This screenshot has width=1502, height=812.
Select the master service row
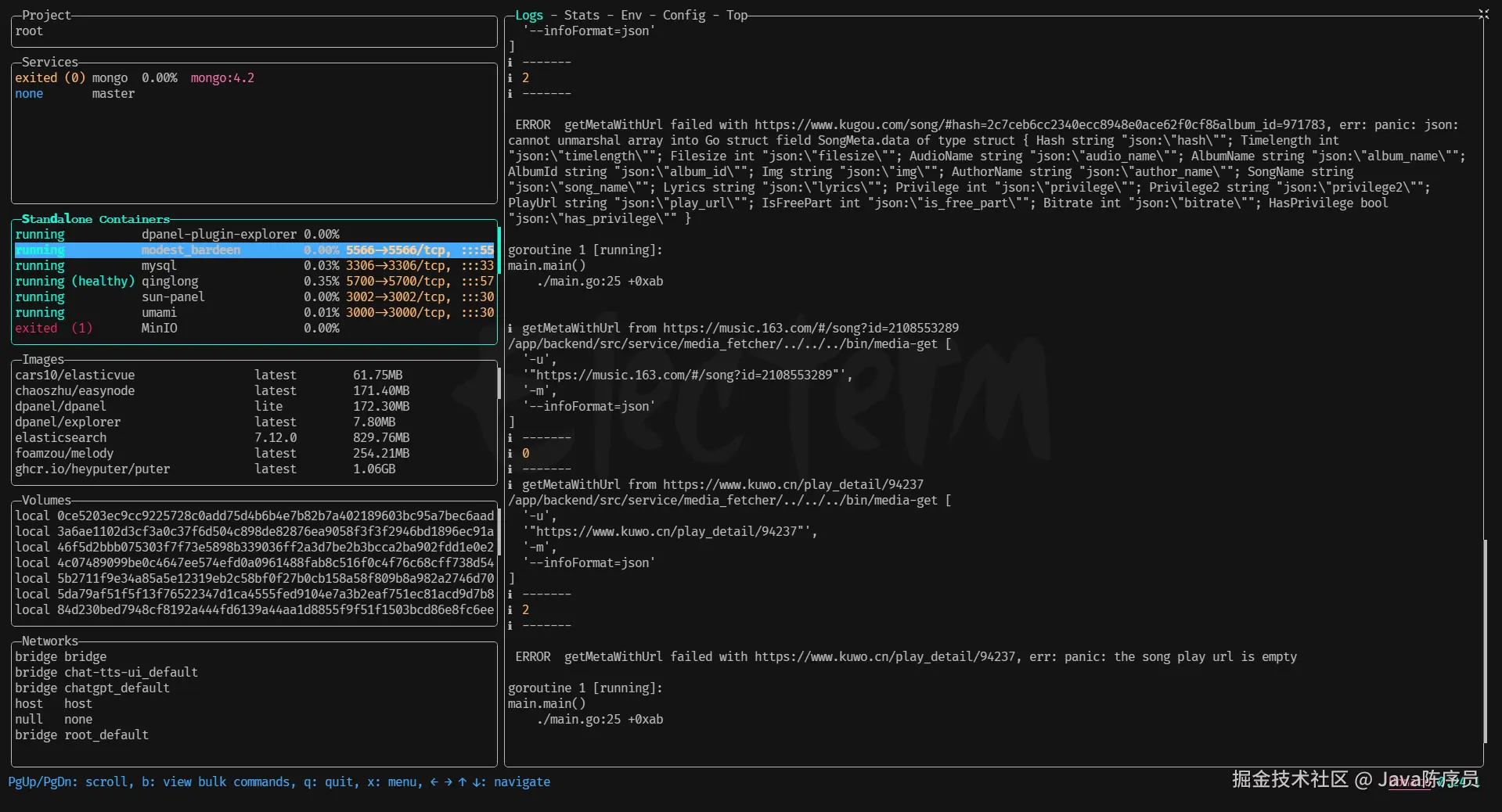click(x=254, y=94)
